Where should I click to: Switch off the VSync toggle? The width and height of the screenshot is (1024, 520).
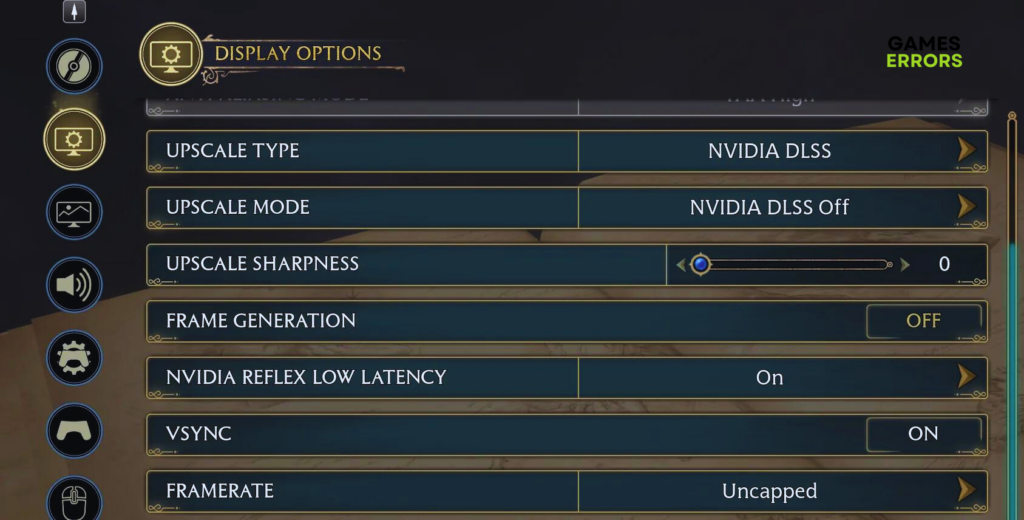923,434
